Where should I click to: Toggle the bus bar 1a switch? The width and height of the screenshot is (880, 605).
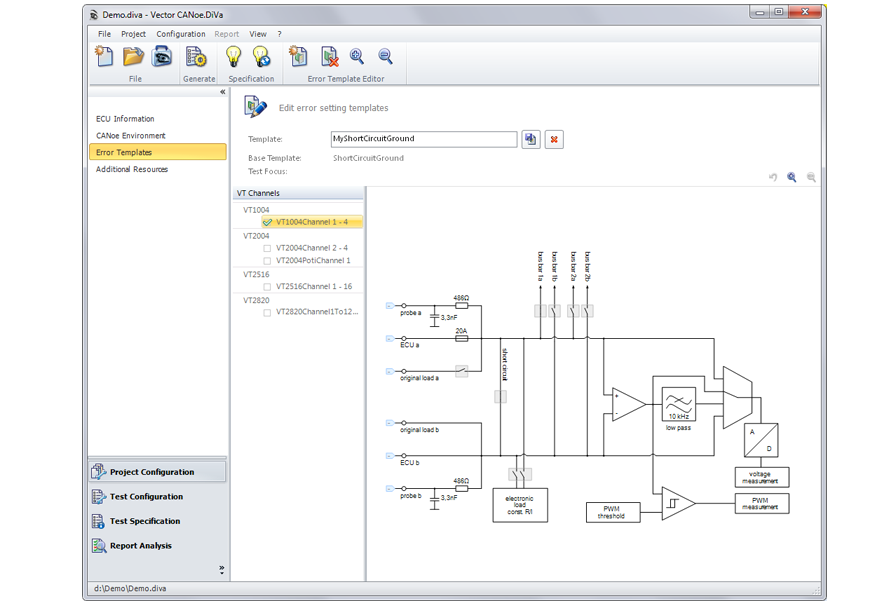click(x=540, y=311)
